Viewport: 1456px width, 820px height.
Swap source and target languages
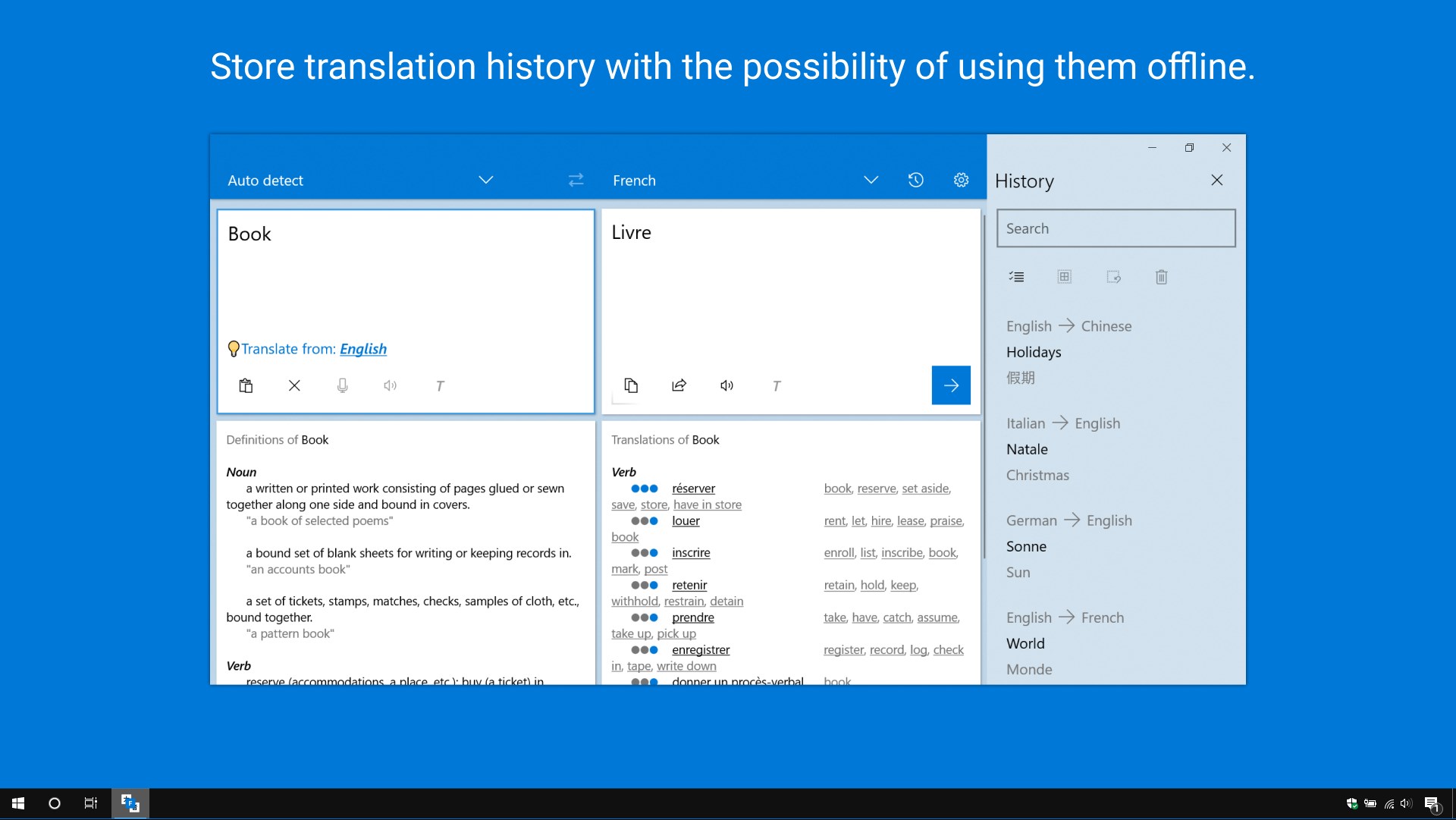576,180
